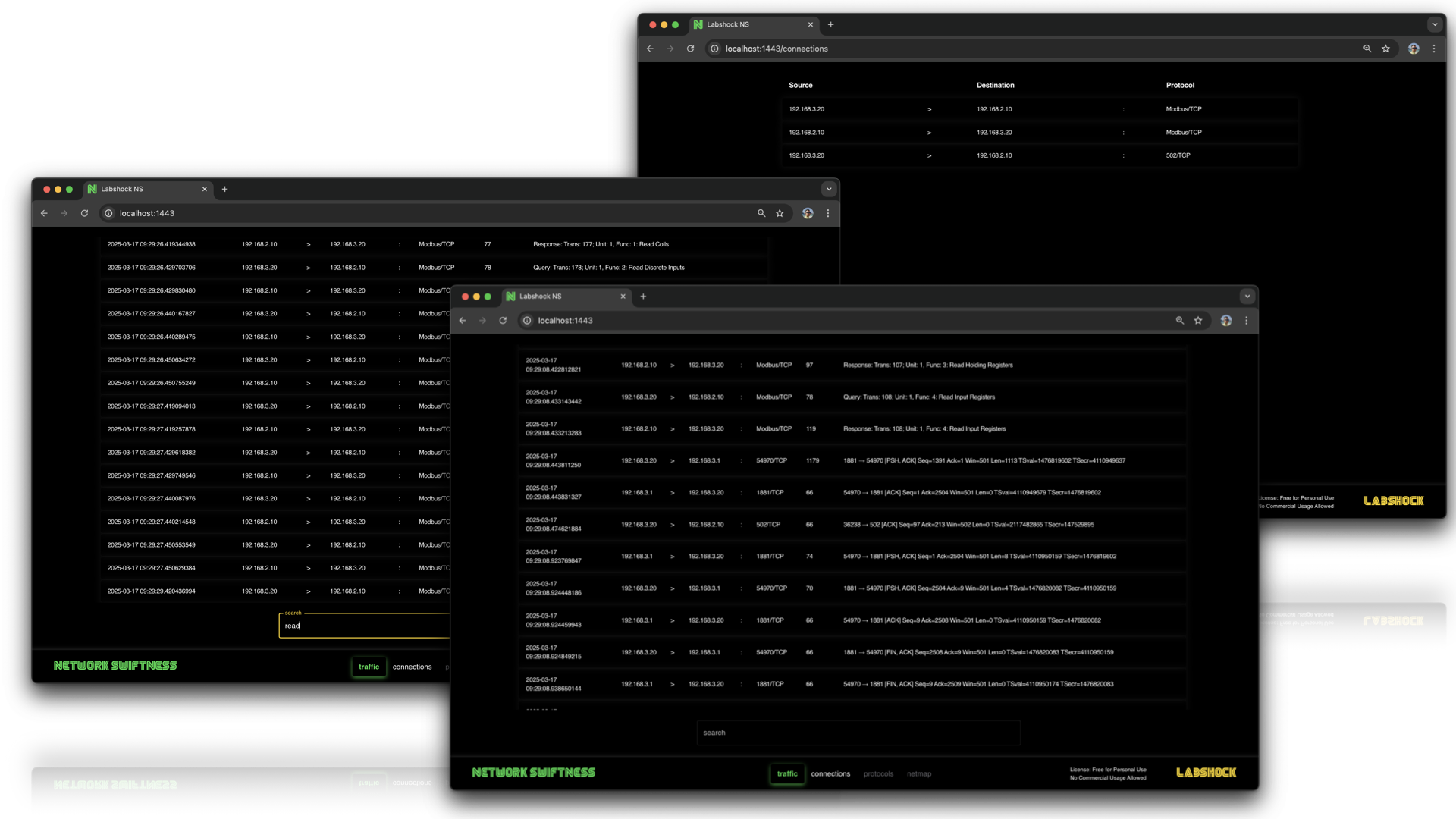Select 502/TCP row in front traffic list
The height and width of the screenshot is (819, 1456).
[852, 525]
